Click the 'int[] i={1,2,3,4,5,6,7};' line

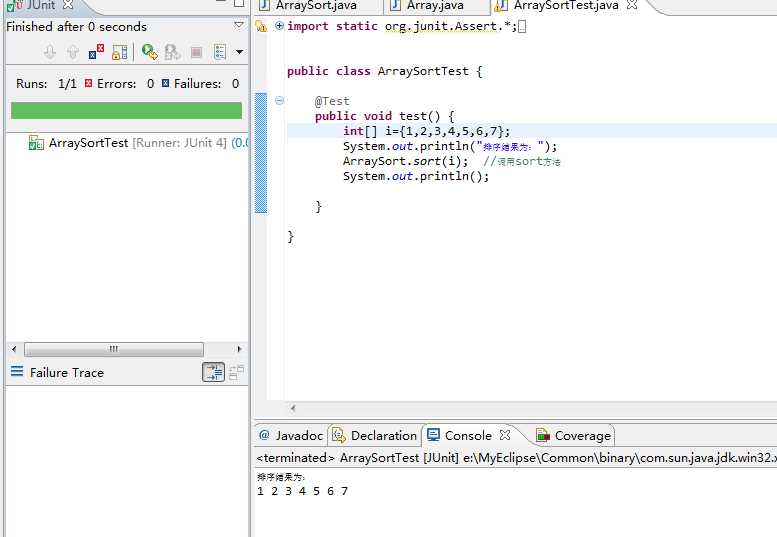point(427,131)
